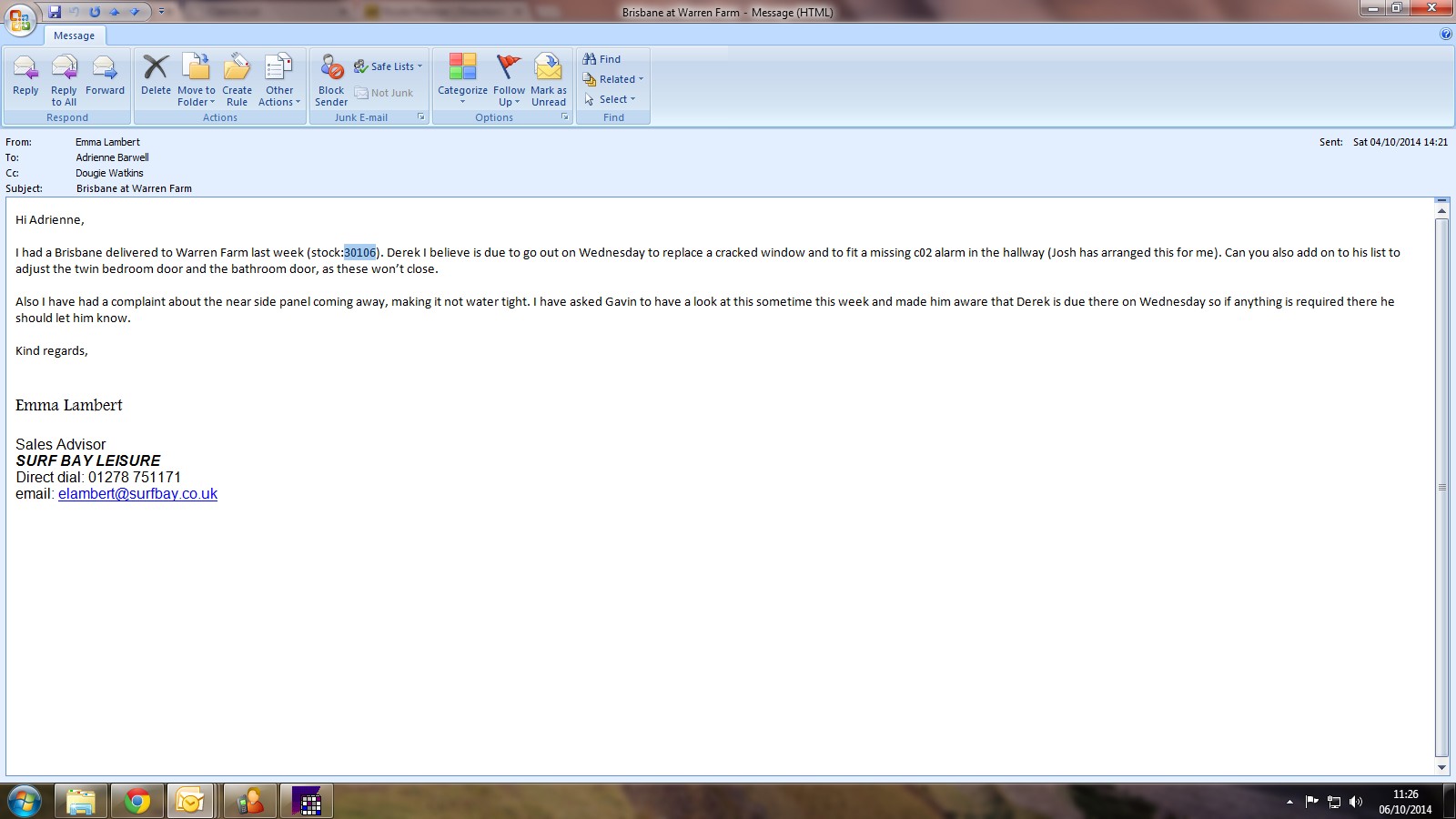
Task: Open the Safe Lists dropdown
Action: click(x=389, y=66)
